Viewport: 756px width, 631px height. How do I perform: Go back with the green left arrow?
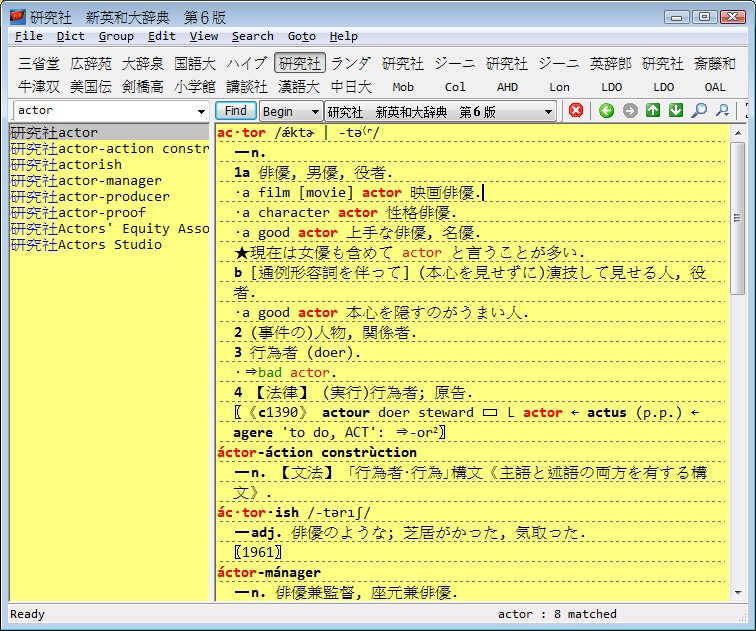click(607, 111)
